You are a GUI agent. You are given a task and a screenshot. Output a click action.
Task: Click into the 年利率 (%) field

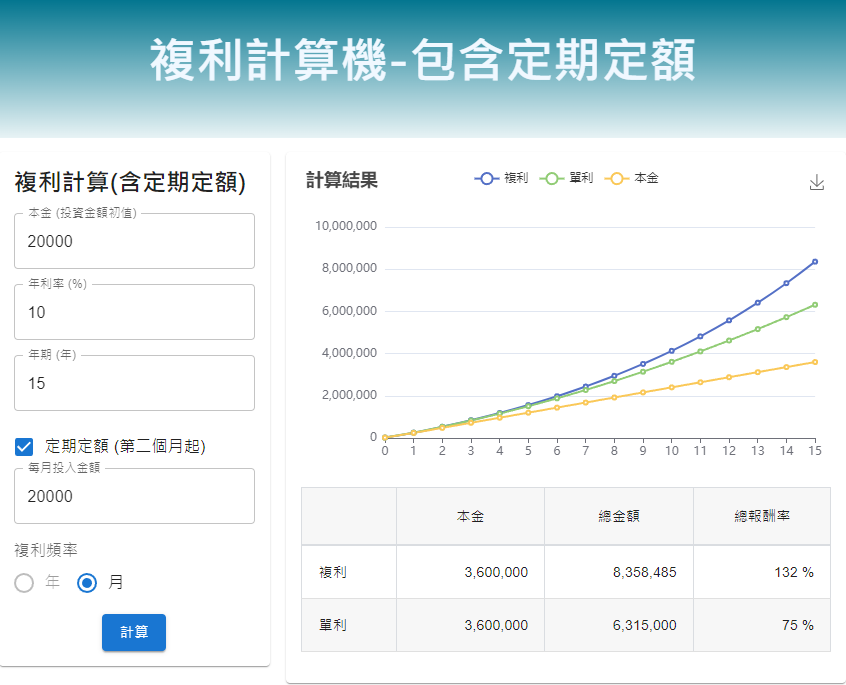[134, 312]
